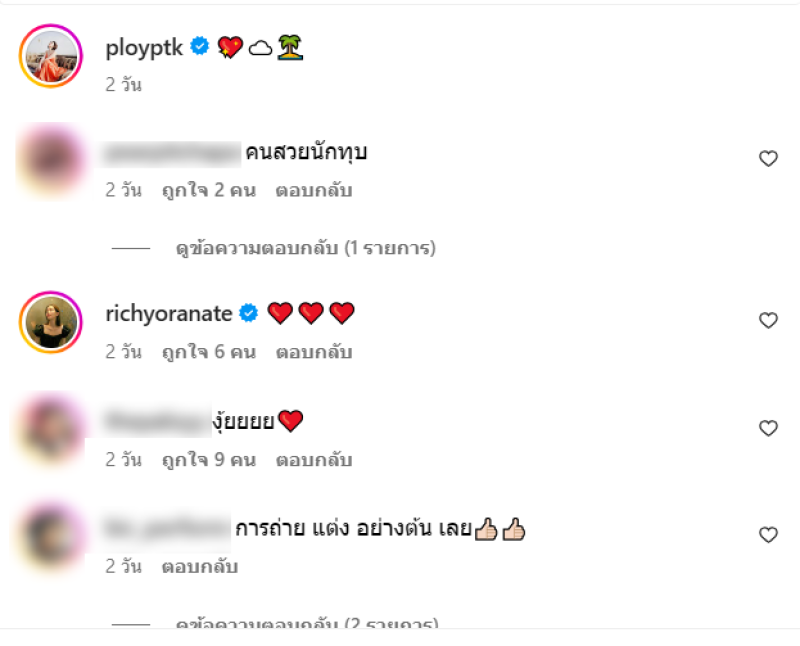View the ถูกใจ 2 คน likes list
800x646 pixels.
point(209,190)
